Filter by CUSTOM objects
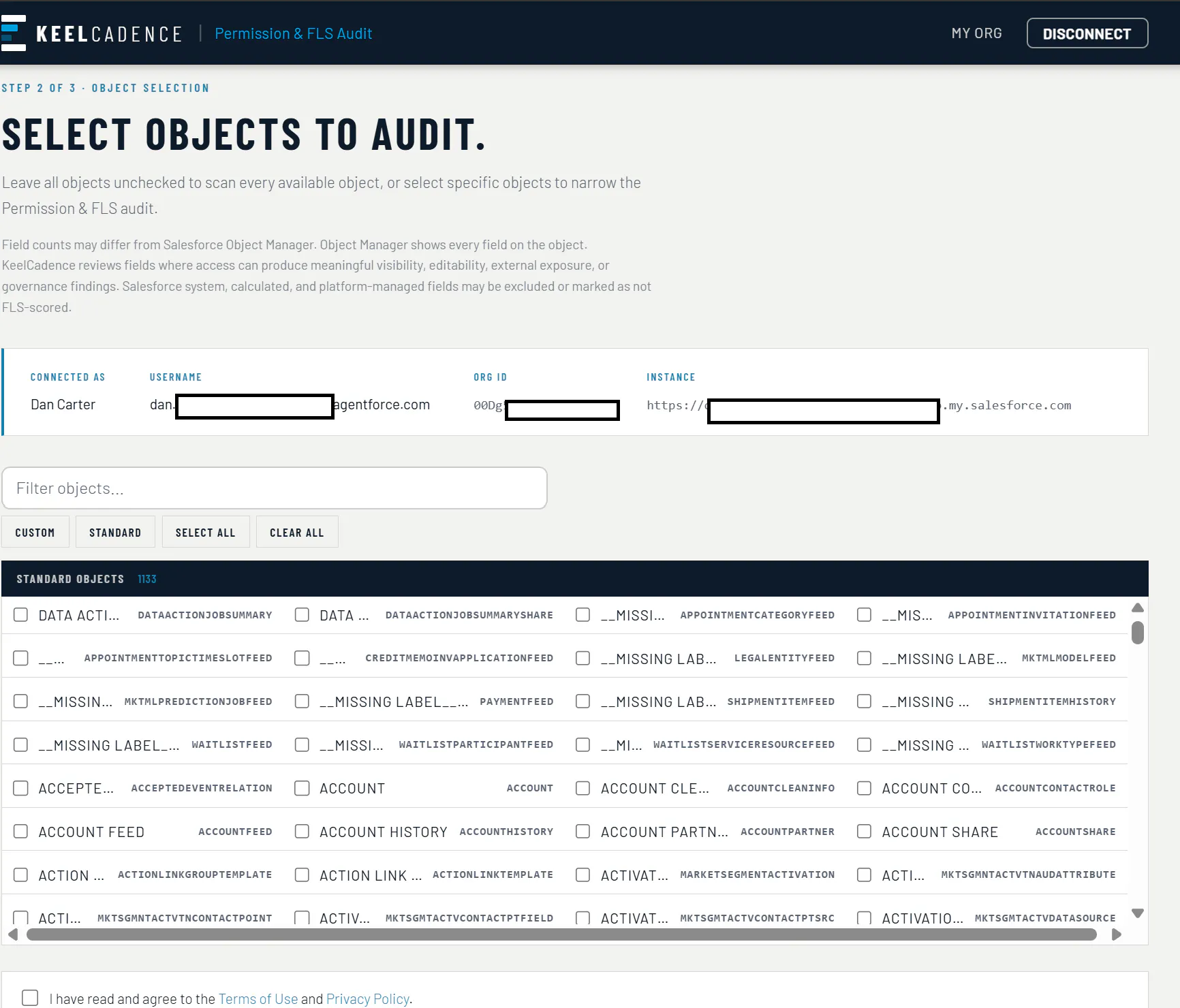 click(x=35, y=532)
